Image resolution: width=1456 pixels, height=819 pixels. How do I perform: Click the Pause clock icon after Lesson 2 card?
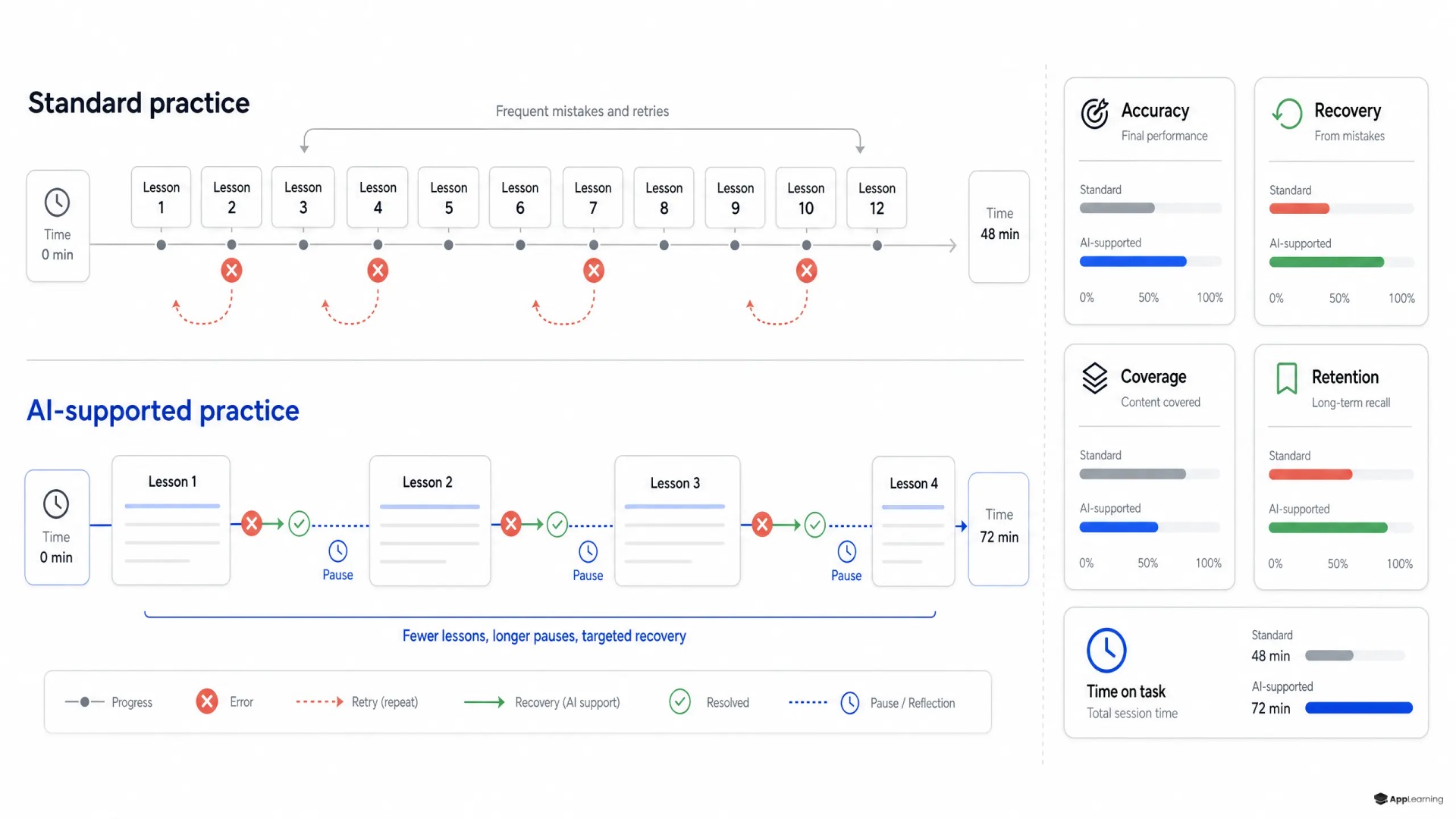[x=588, y=551]
